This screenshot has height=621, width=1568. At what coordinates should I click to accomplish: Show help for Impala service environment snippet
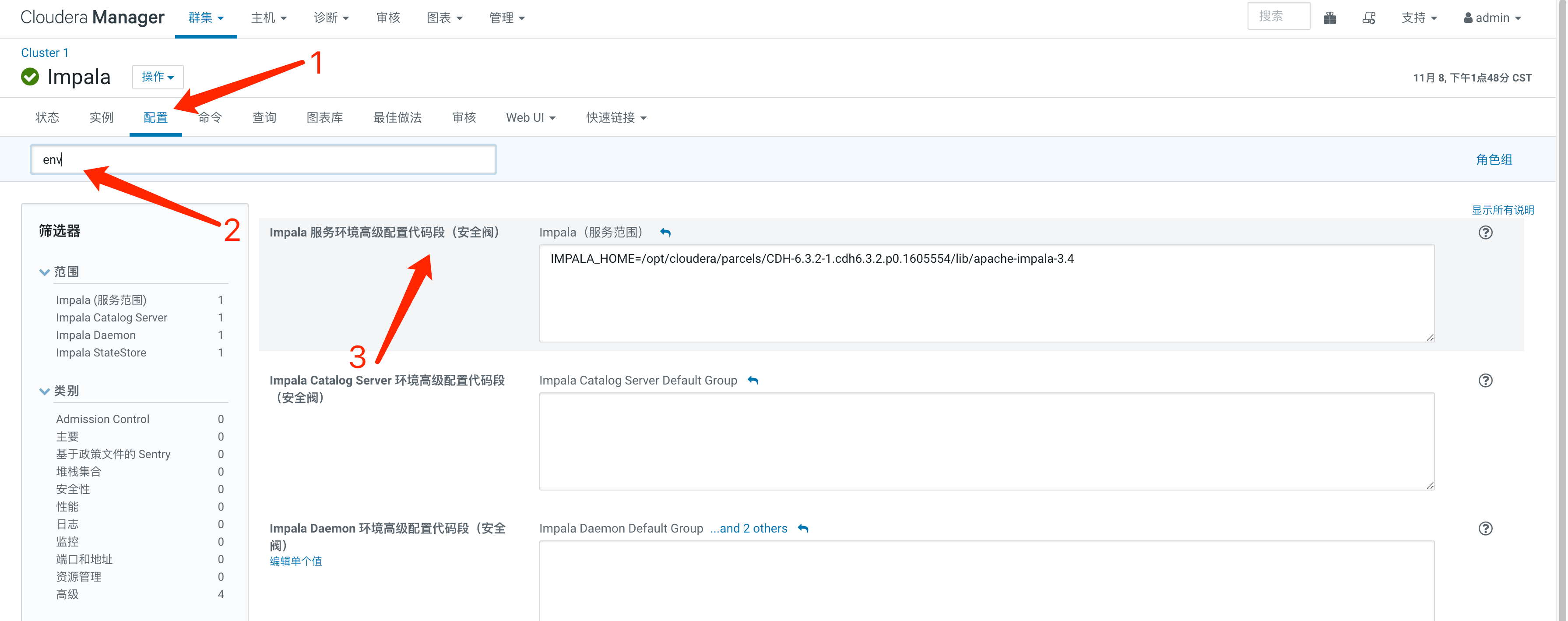1485,233
